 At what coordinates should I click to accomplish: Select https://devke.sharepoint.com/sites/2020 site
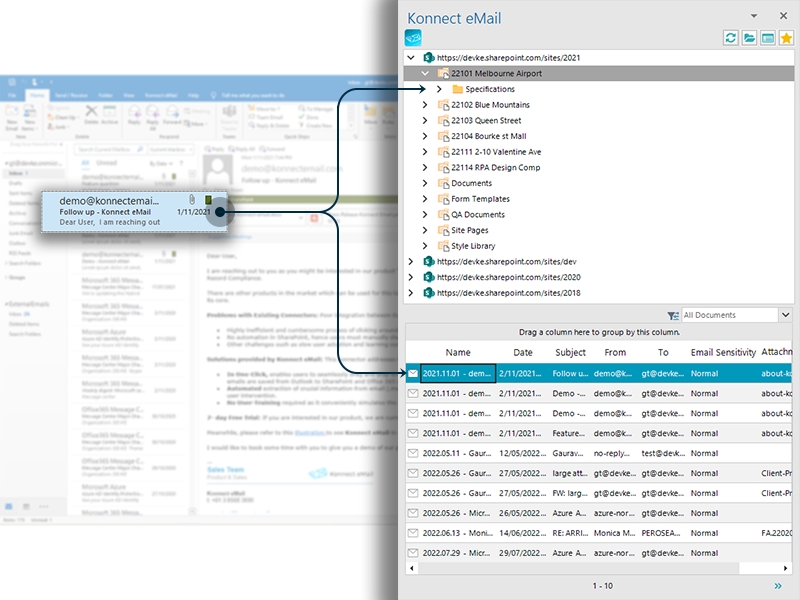(x=509, y=277)
